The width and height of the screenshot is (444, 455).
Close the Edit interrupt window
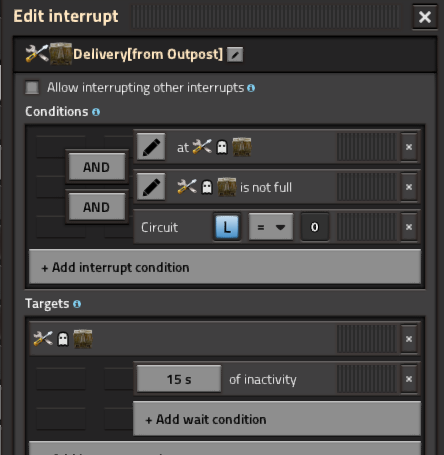[425, 17]
